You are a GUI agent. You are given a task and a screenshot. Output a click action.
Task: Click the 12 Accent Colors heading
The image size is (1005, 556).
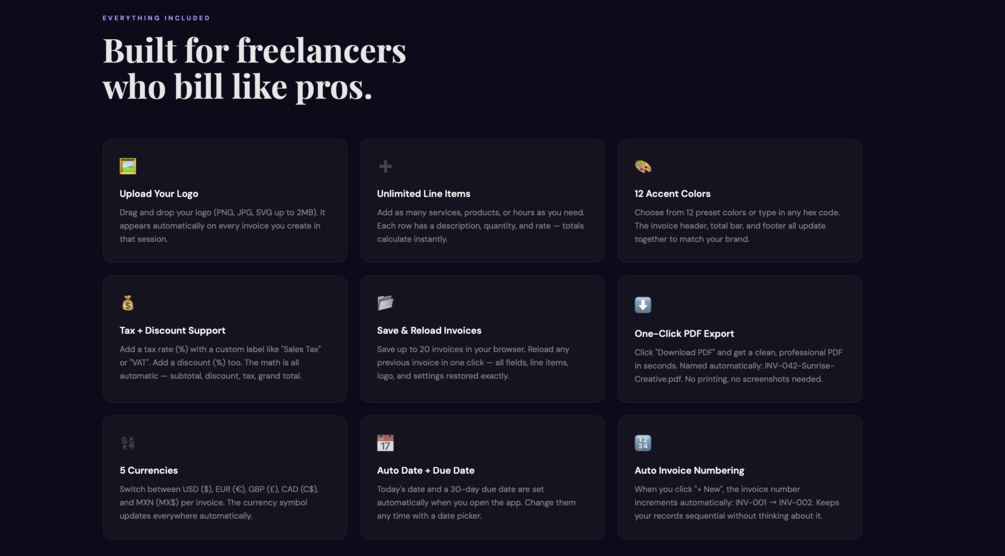672,194
